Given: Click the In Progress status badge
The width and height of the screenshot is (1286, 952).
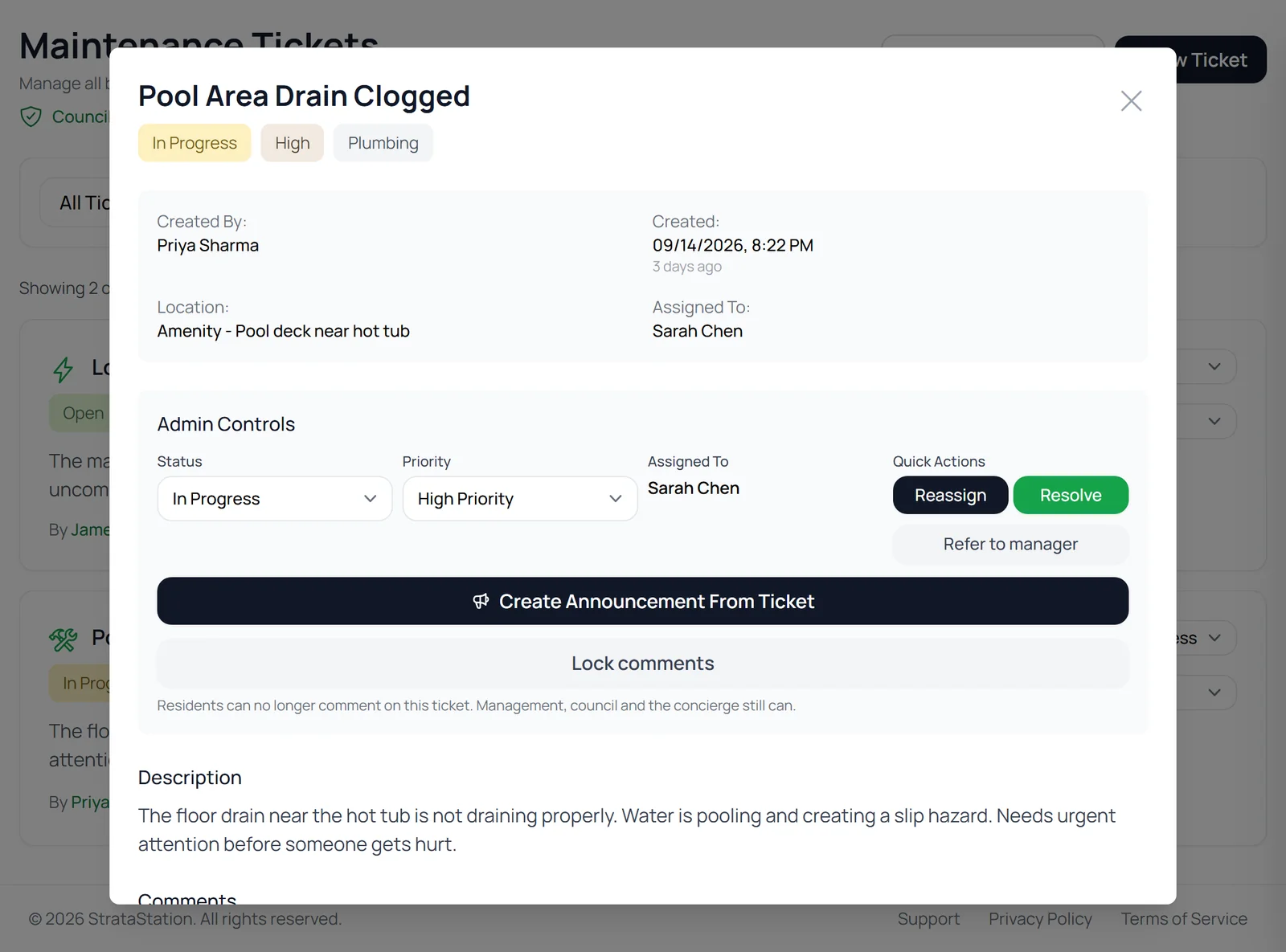Looking at the screenshot, I should [195, 143].
